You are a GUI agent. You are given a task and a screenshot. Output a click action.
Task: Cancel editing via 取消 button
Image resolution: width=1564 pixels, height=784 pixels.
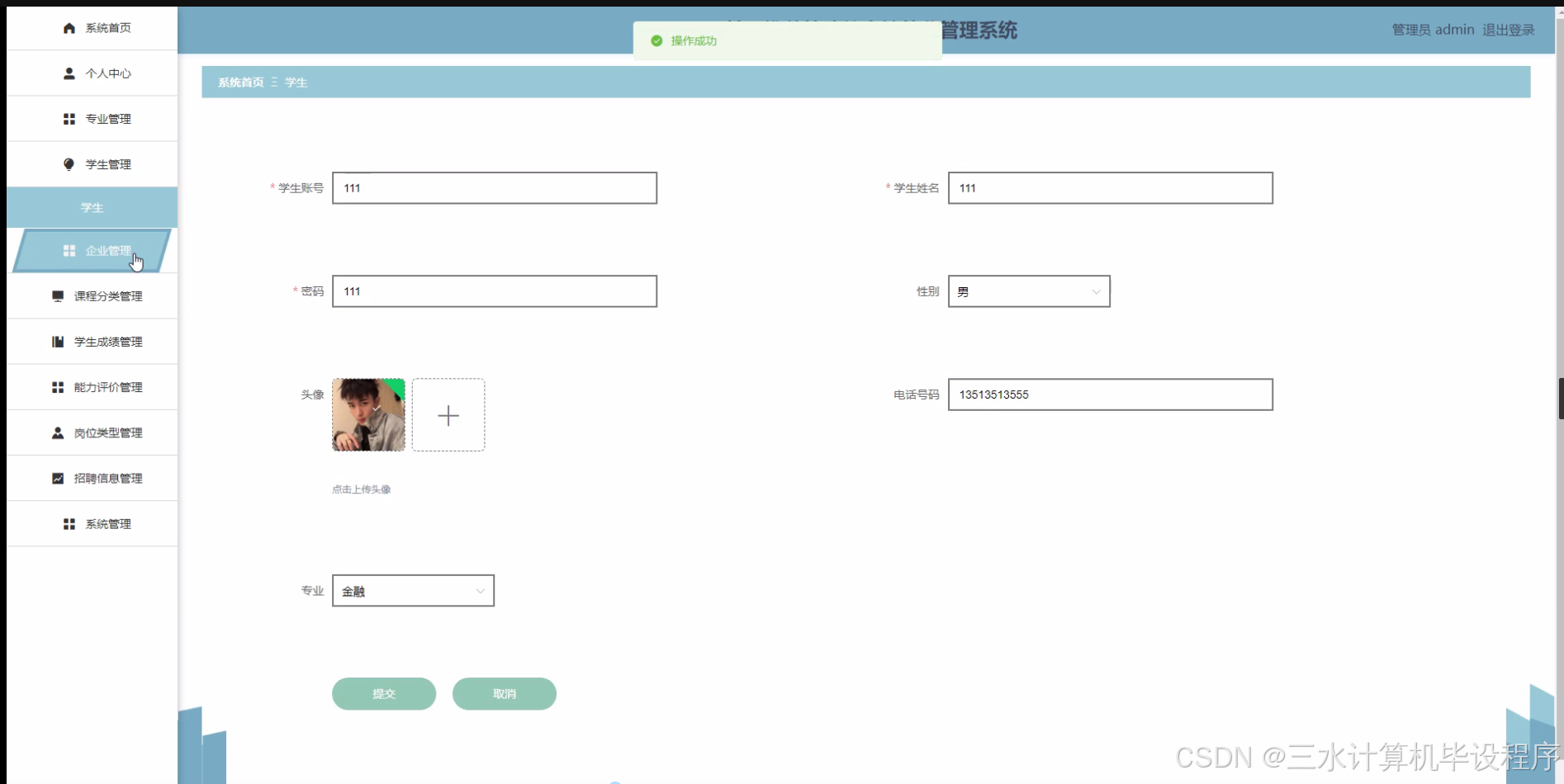pyautogui.click(x=504, y=693)
